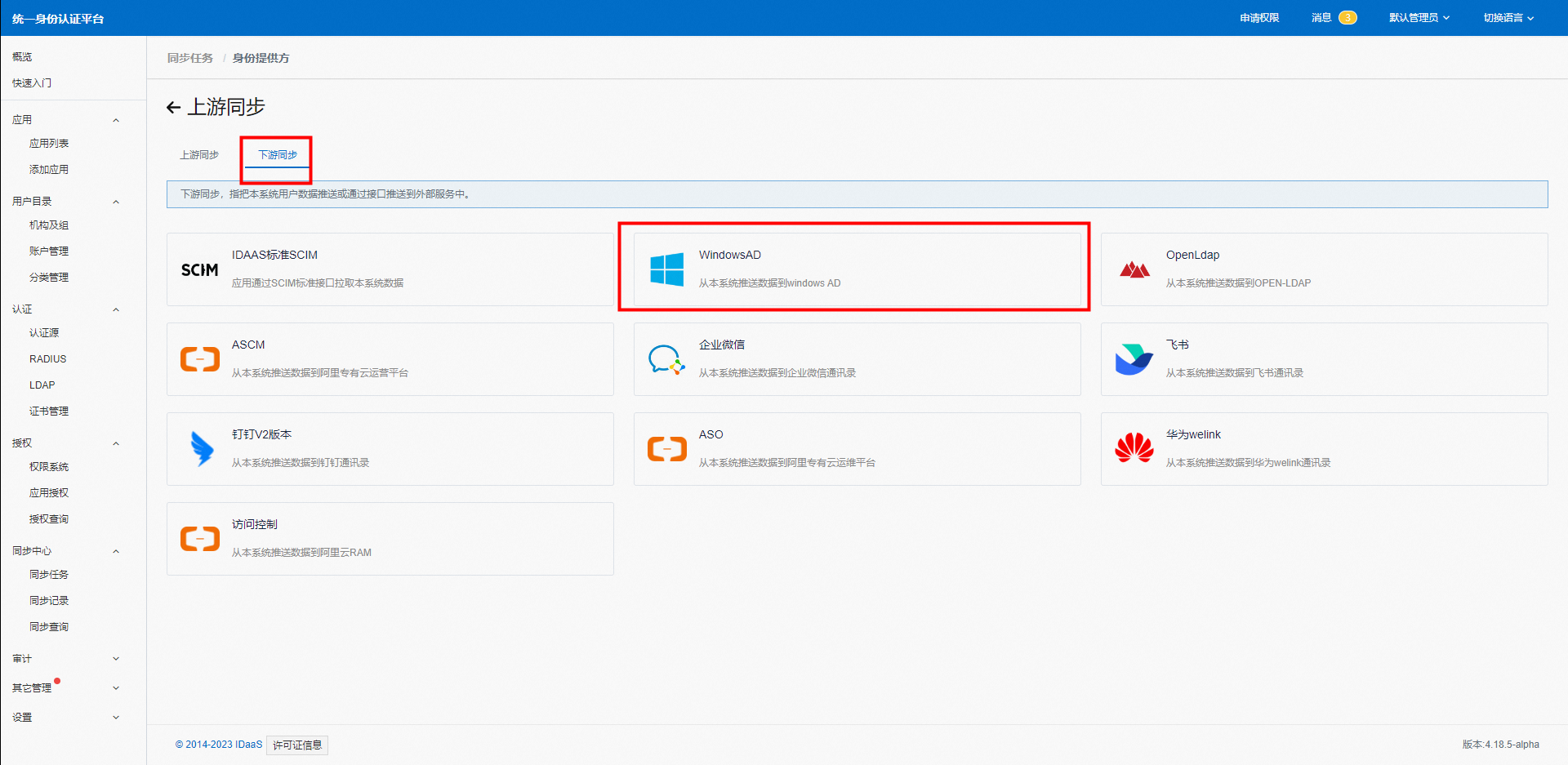The width and height of the screenshot is (1568, 765).
Task: Expand the 审计 sidebar section
Action: (x=116, y=659)
